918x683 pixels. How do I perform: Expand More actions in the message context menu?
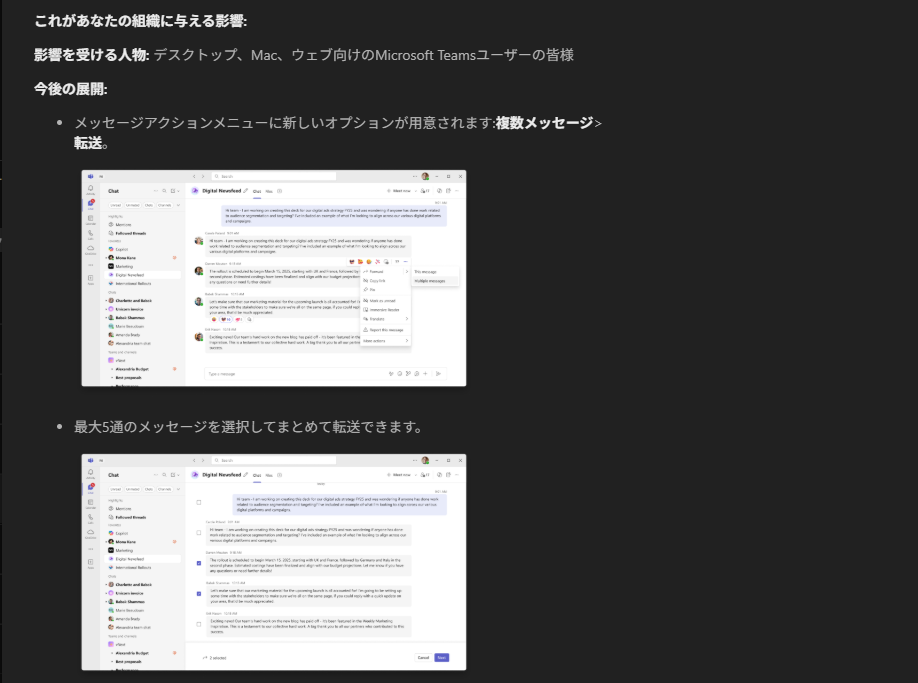click(406, 341)
